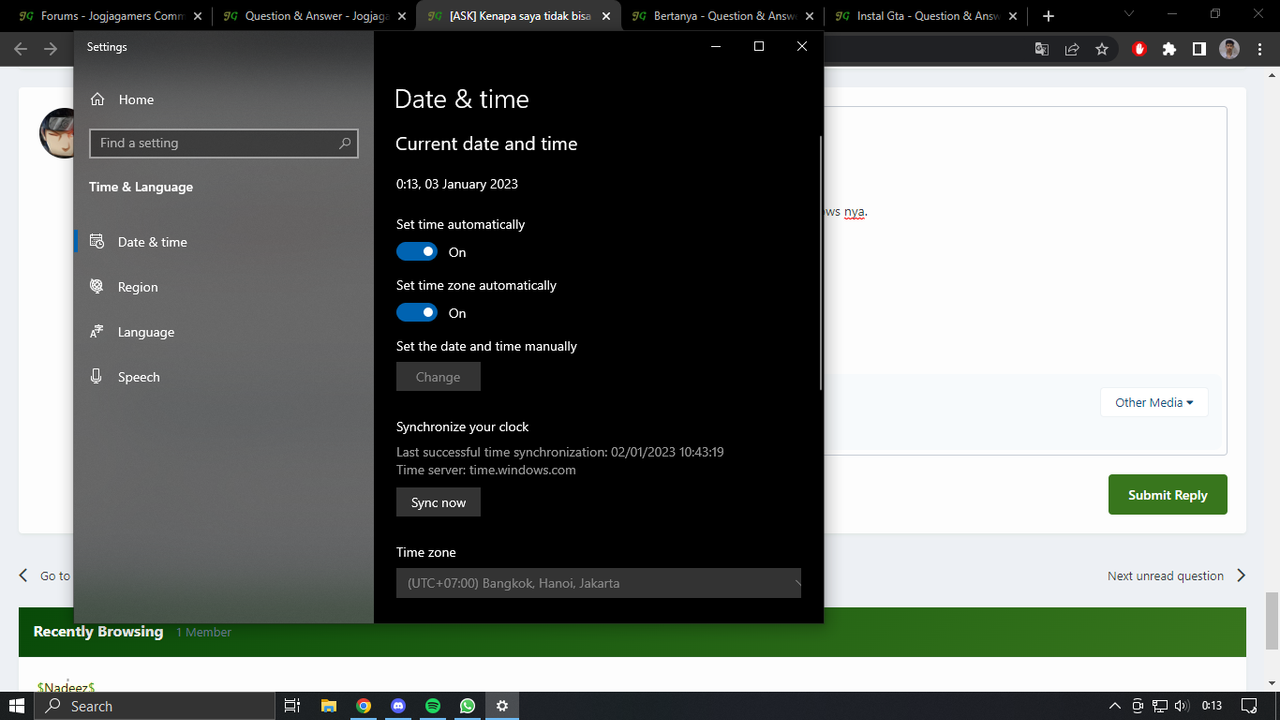This screenshot has width=1280, height=720.
Task: Click the search magnifier in Find a setting
Action: 345,143
